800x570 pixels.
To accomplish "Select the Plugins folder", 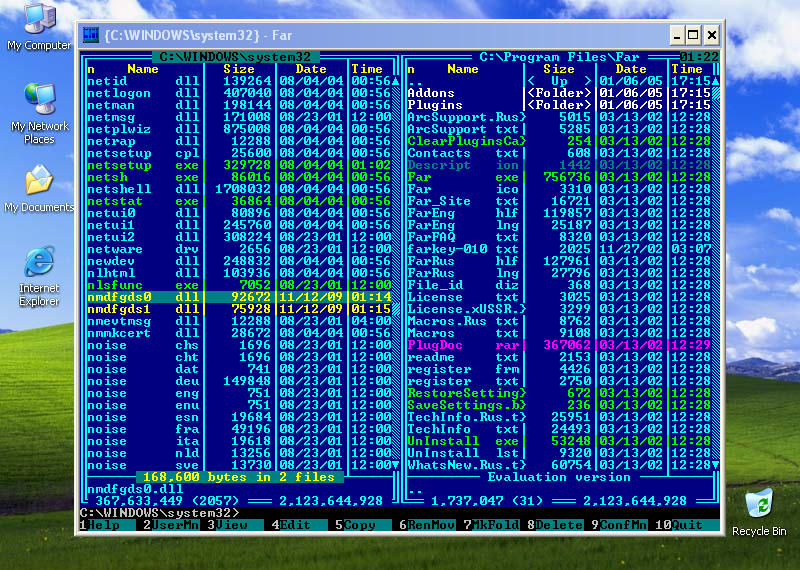I will pyautogui.click(x=559, y=105).
